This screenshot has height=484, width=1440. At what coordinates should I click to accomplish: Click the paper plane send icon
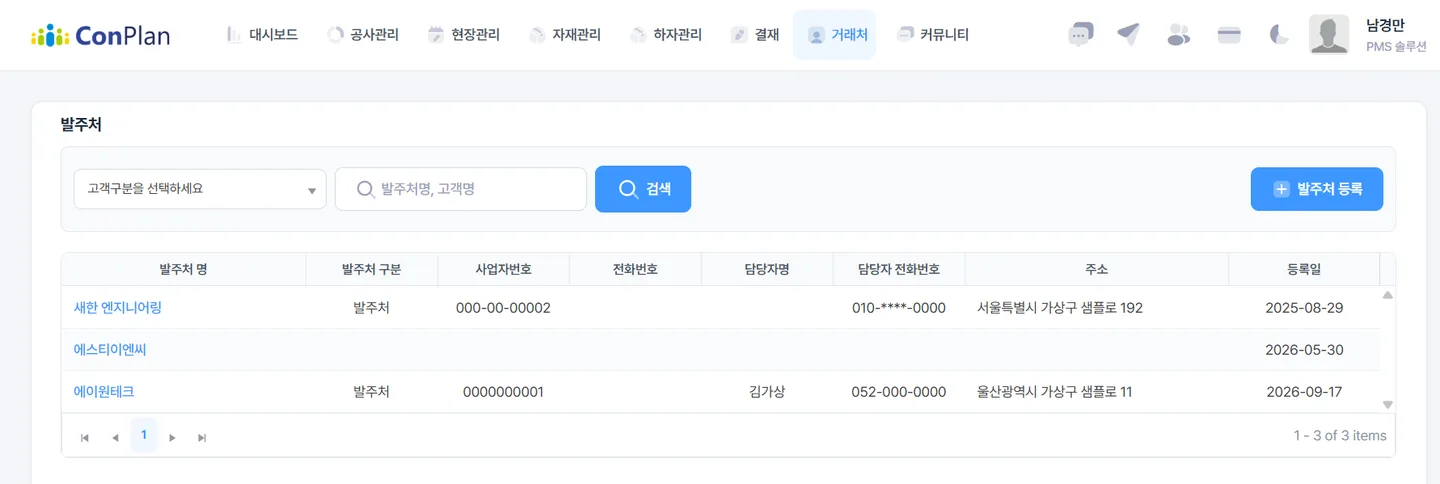click(x=1129, y=35)
